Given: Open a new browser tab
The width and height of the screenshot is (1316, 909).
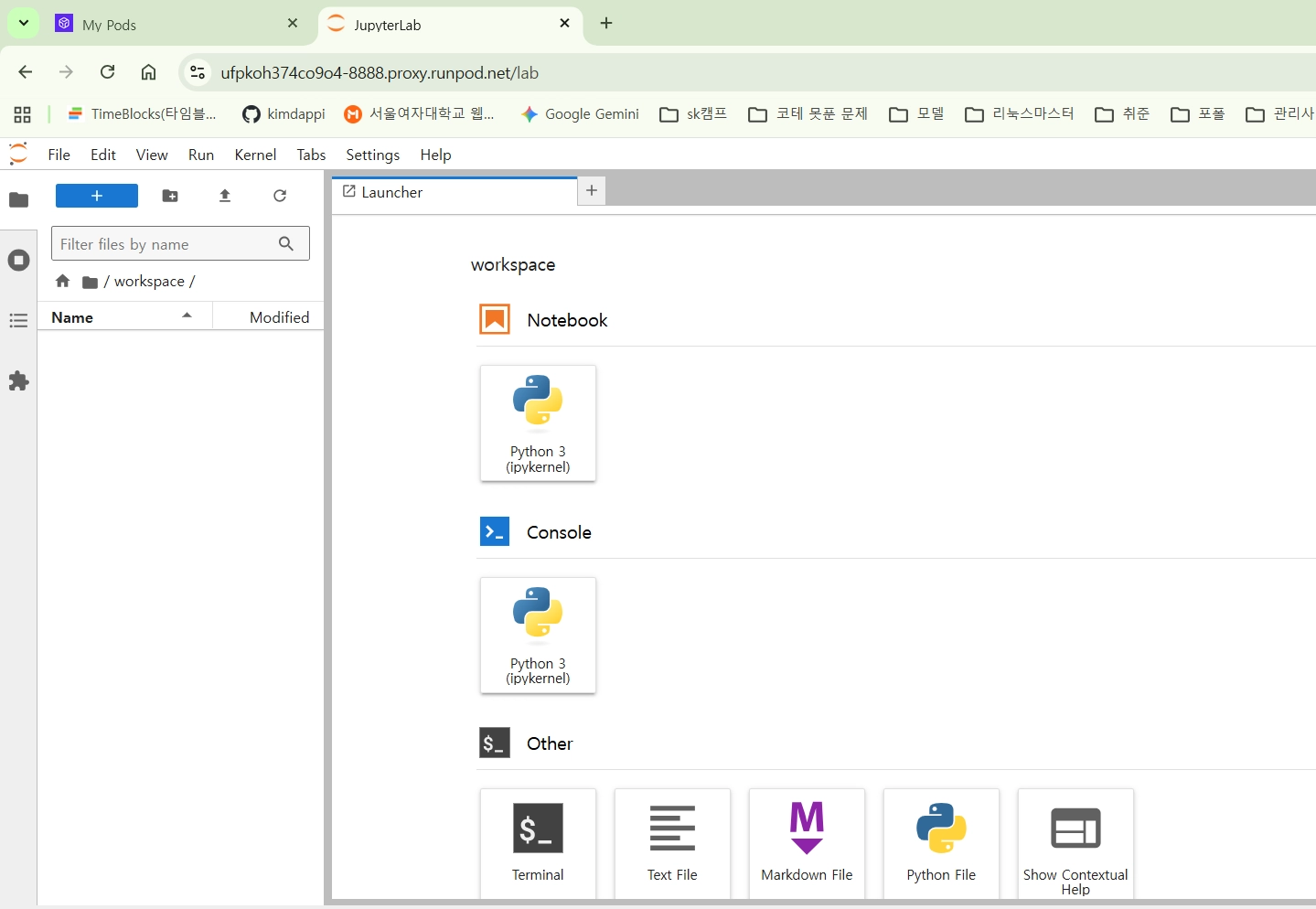Looking at the screenshot, I should tap(606, 24).
